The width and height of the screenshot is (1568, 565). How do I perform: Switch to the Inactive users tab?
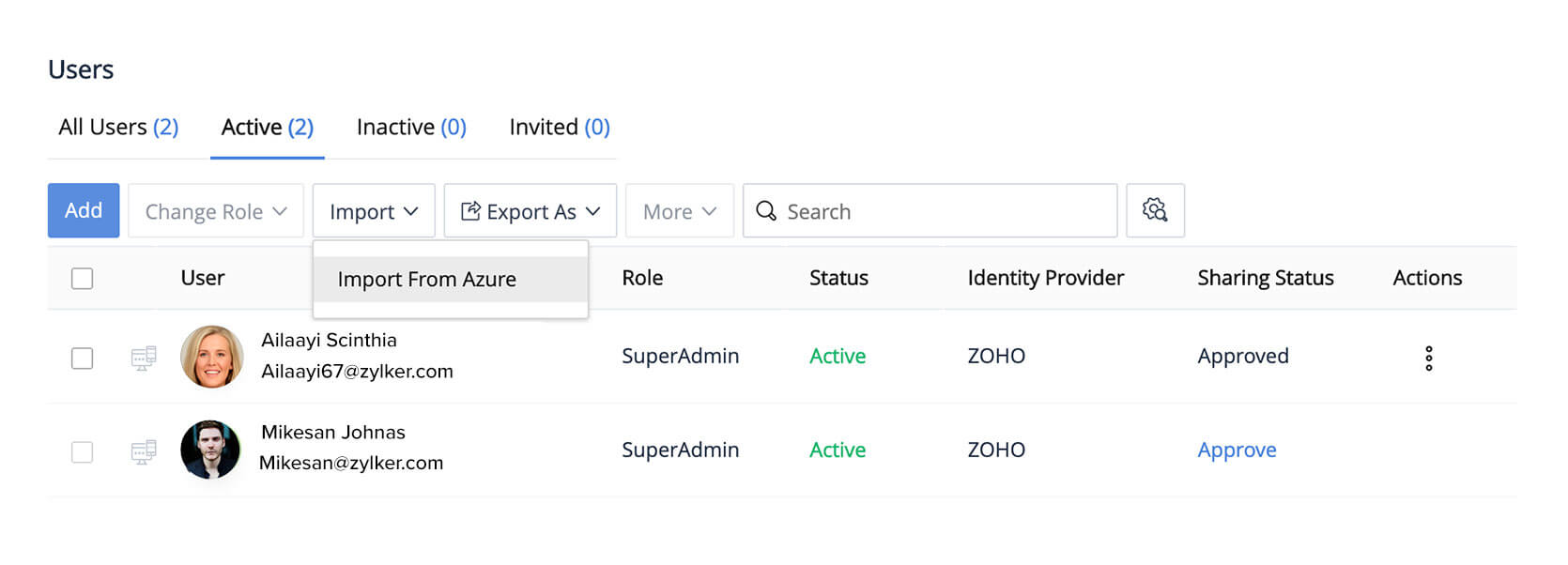411,128
